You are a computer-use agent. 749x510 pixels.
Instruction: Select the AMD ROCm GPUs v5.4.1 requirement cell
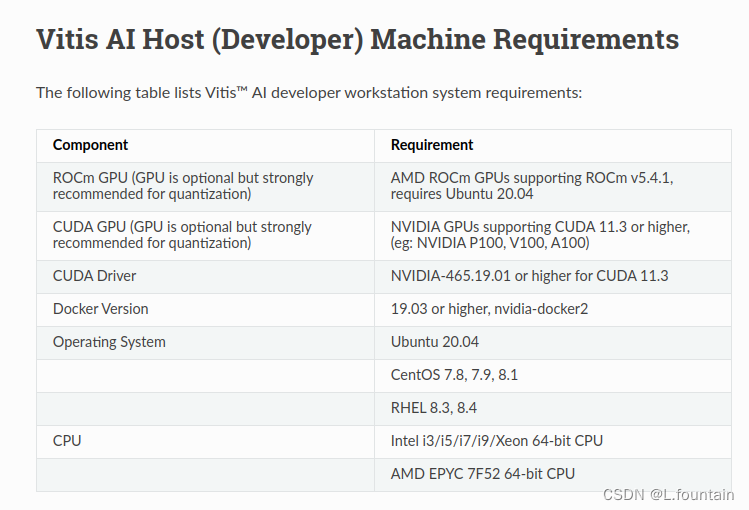(x=553, y=187)
